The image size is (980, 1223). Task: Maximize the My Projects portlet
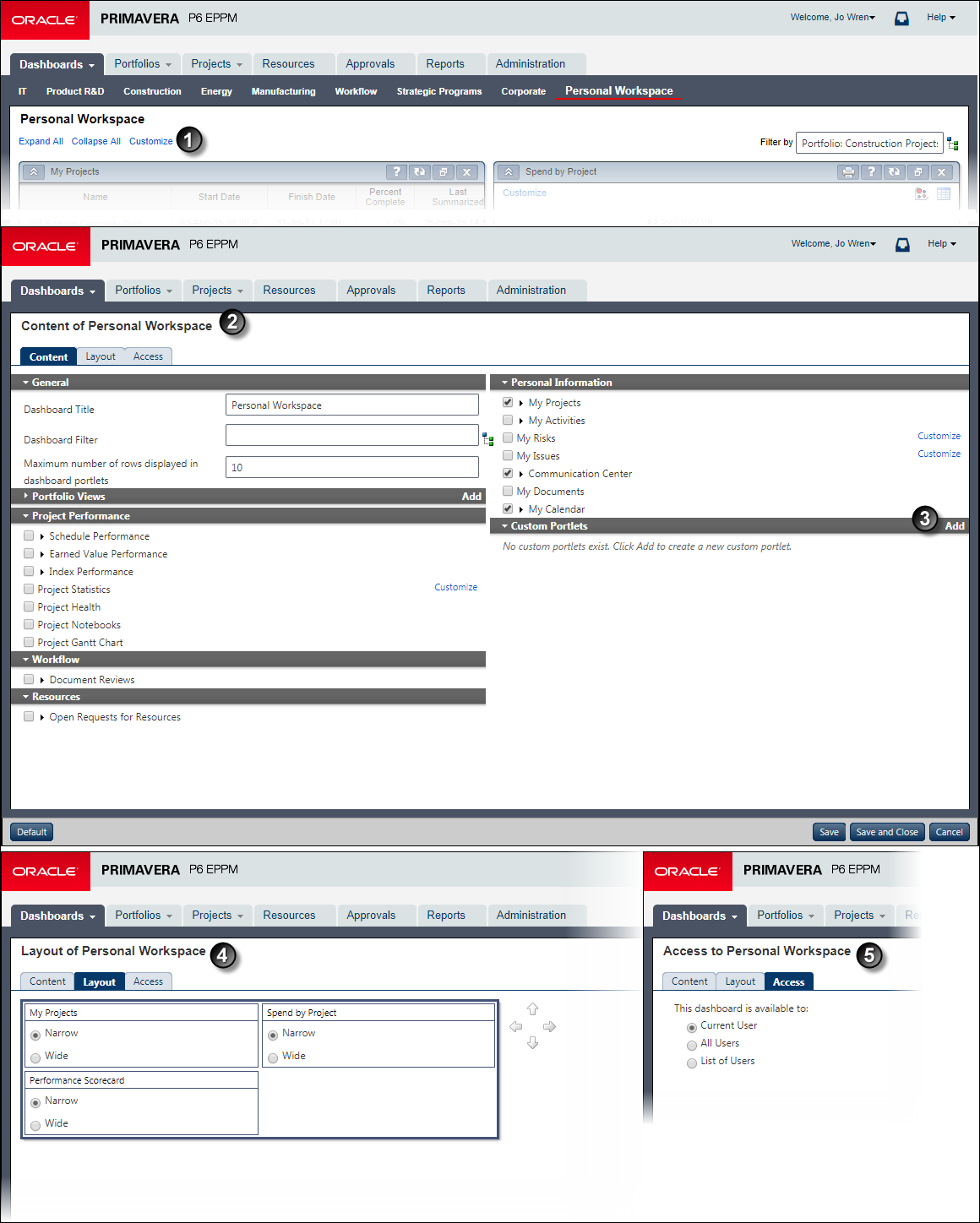[x=443, y=171]
